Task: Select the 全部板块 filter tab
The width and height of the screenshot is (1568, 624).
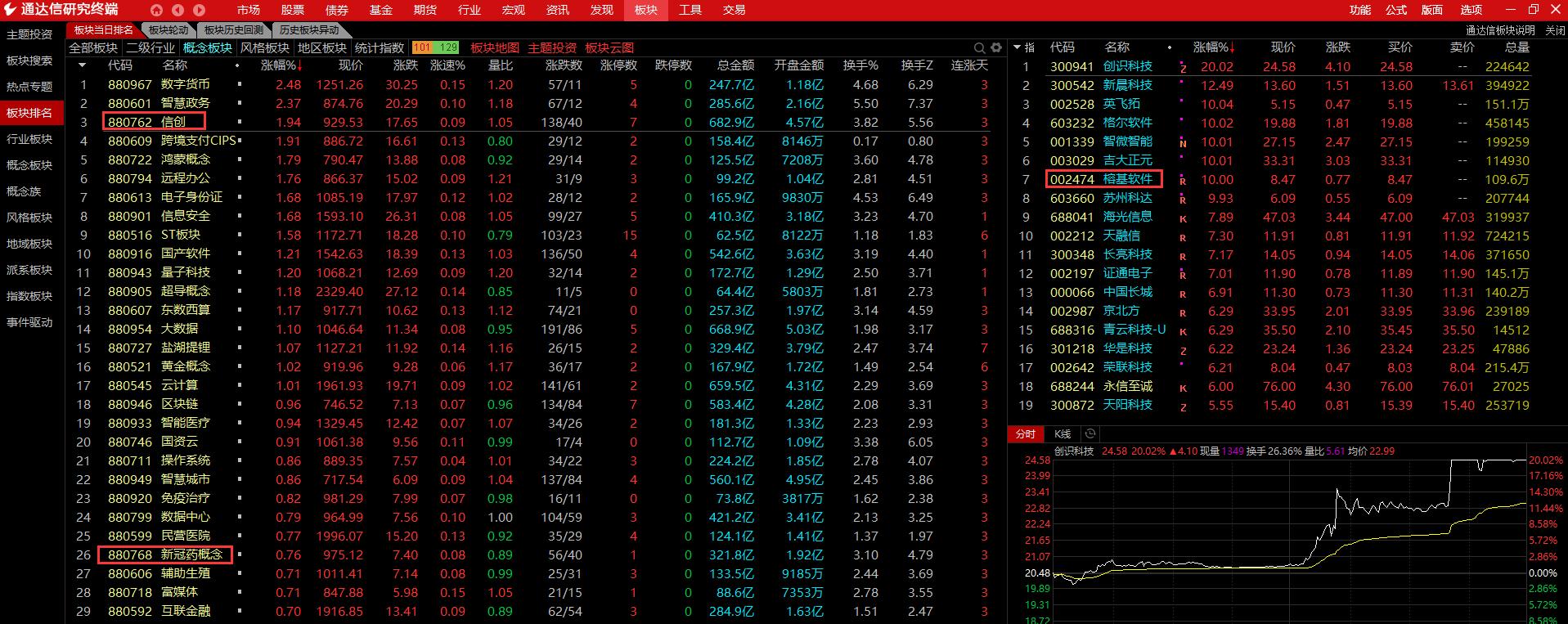Action: pos(93,47)
